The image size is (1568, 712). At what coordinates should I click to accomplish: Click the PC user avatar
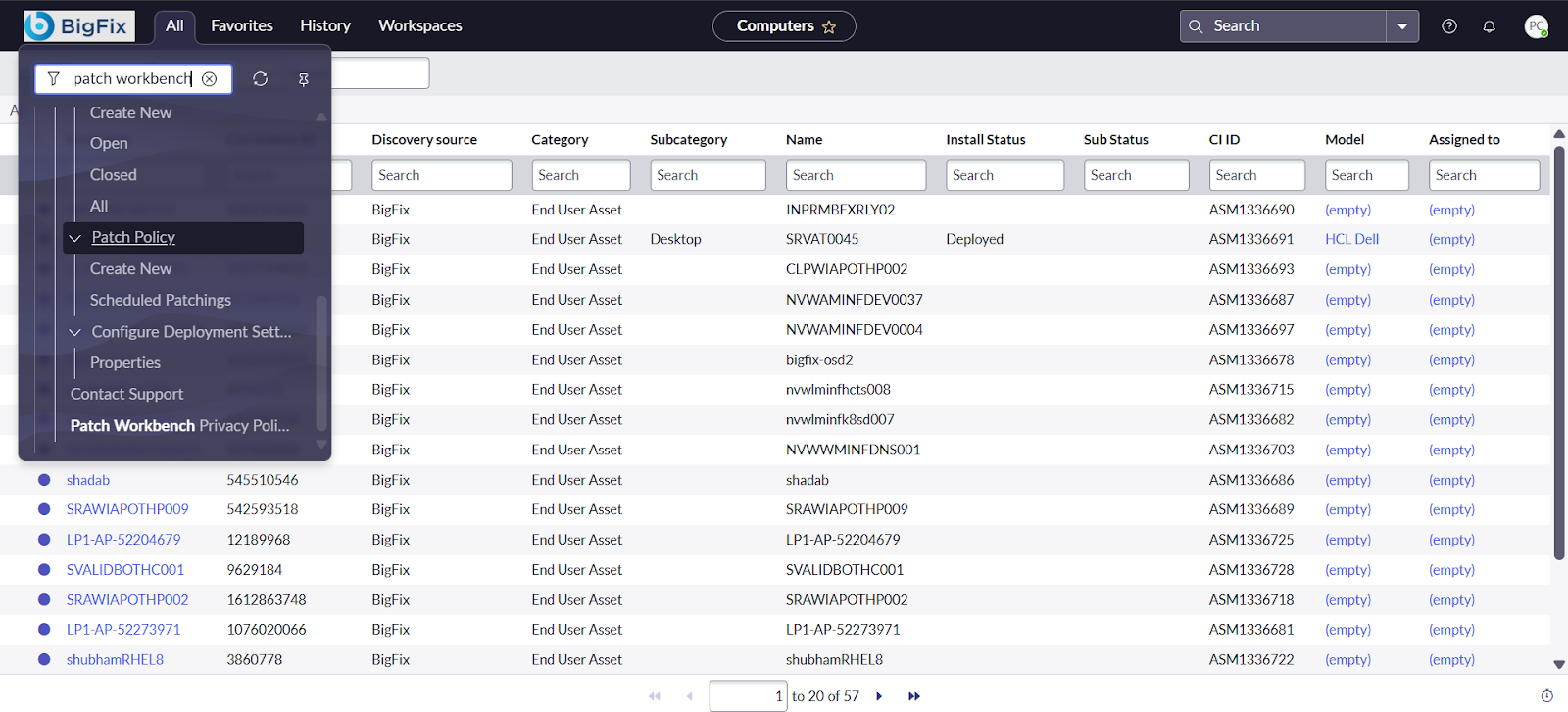(1536, 26)
